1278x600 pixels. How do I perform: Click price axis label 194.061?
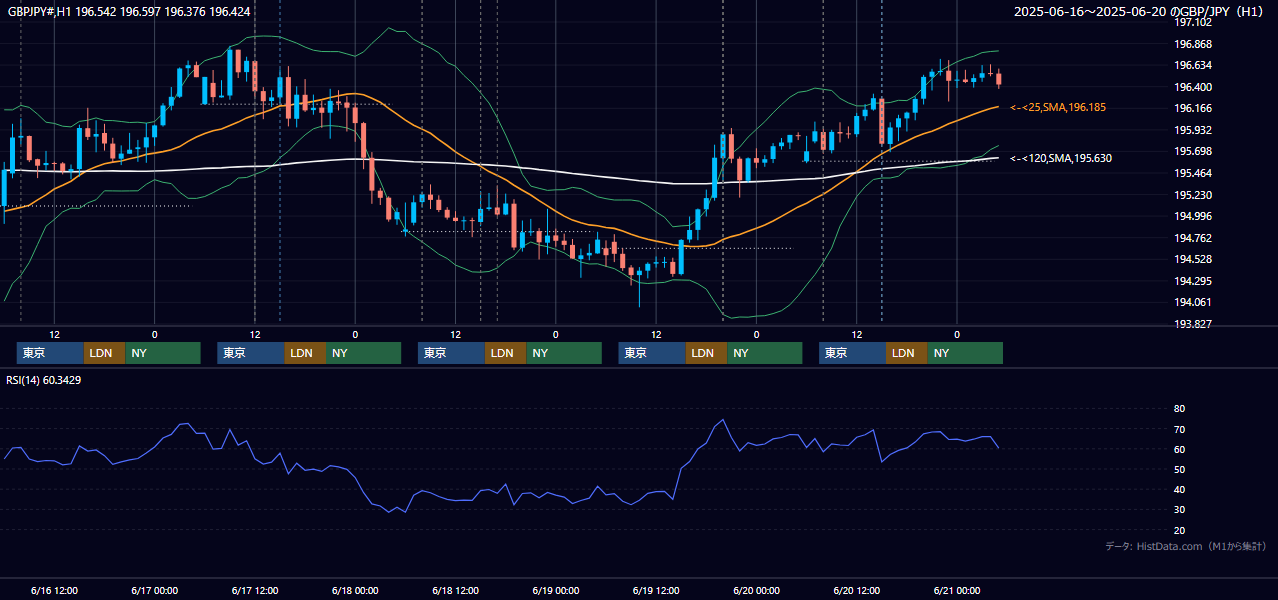pos(1193,302)
